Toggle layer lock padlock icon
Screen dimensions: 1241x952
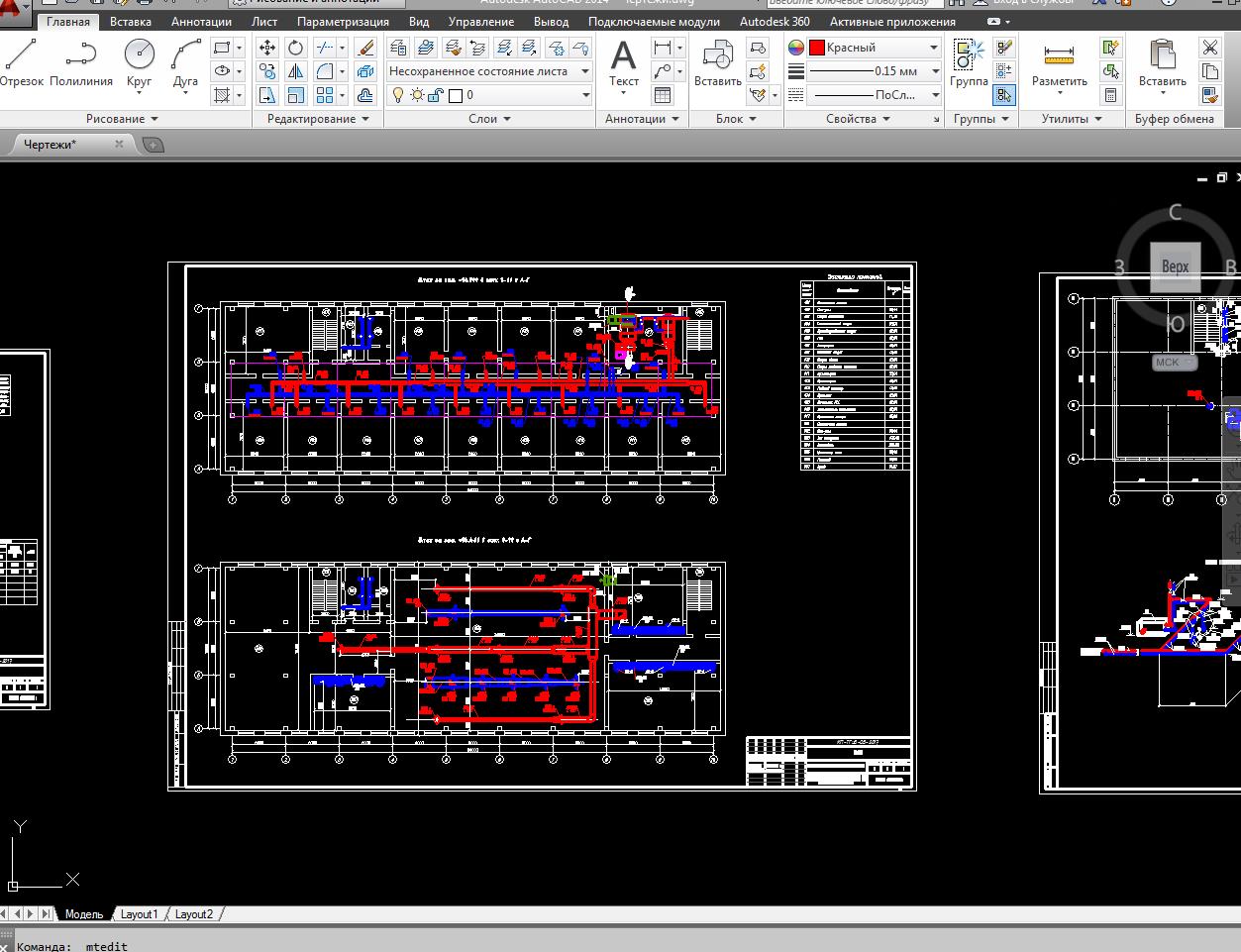[436, 95]
